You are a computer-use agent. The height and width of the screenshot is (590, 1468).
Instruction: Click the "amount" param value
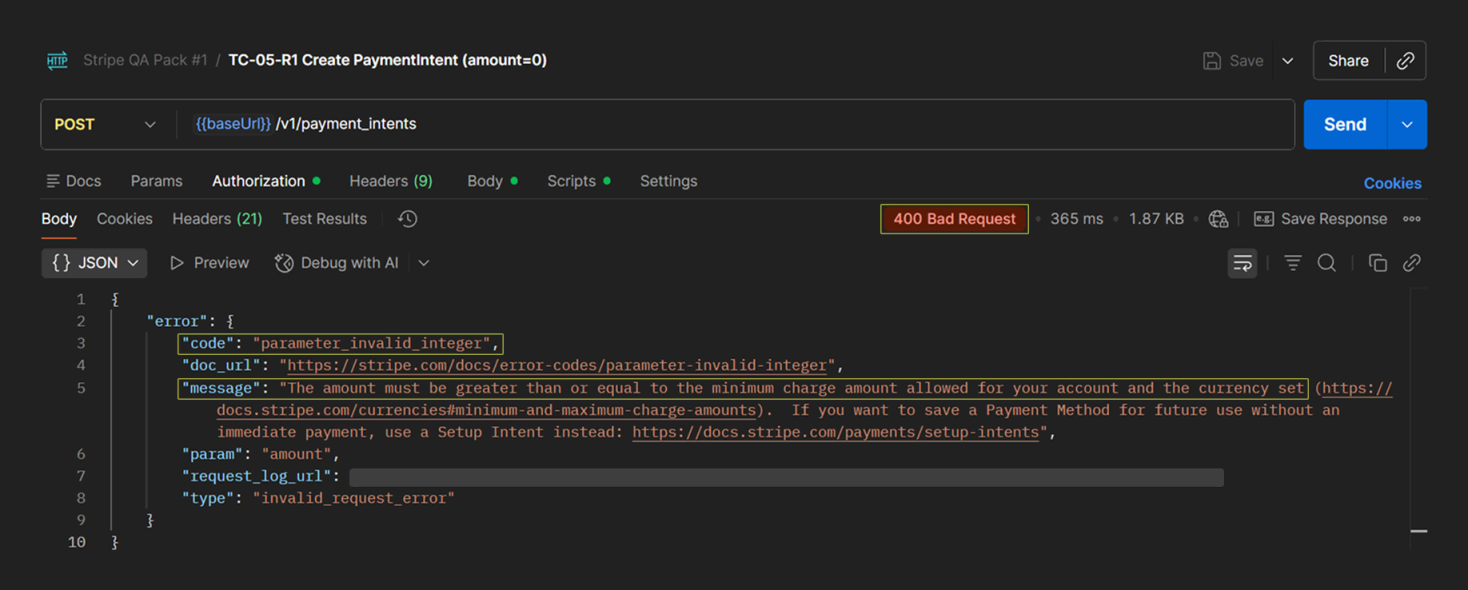[296, 454]
